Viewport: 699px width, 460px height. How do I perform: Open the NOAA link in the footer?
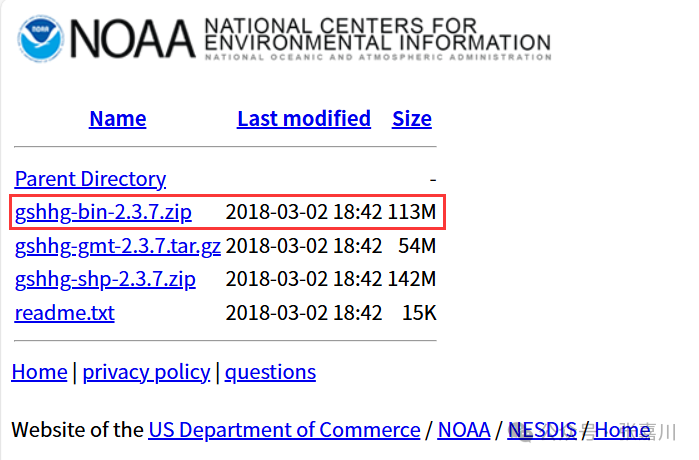(x=463, y=431)
